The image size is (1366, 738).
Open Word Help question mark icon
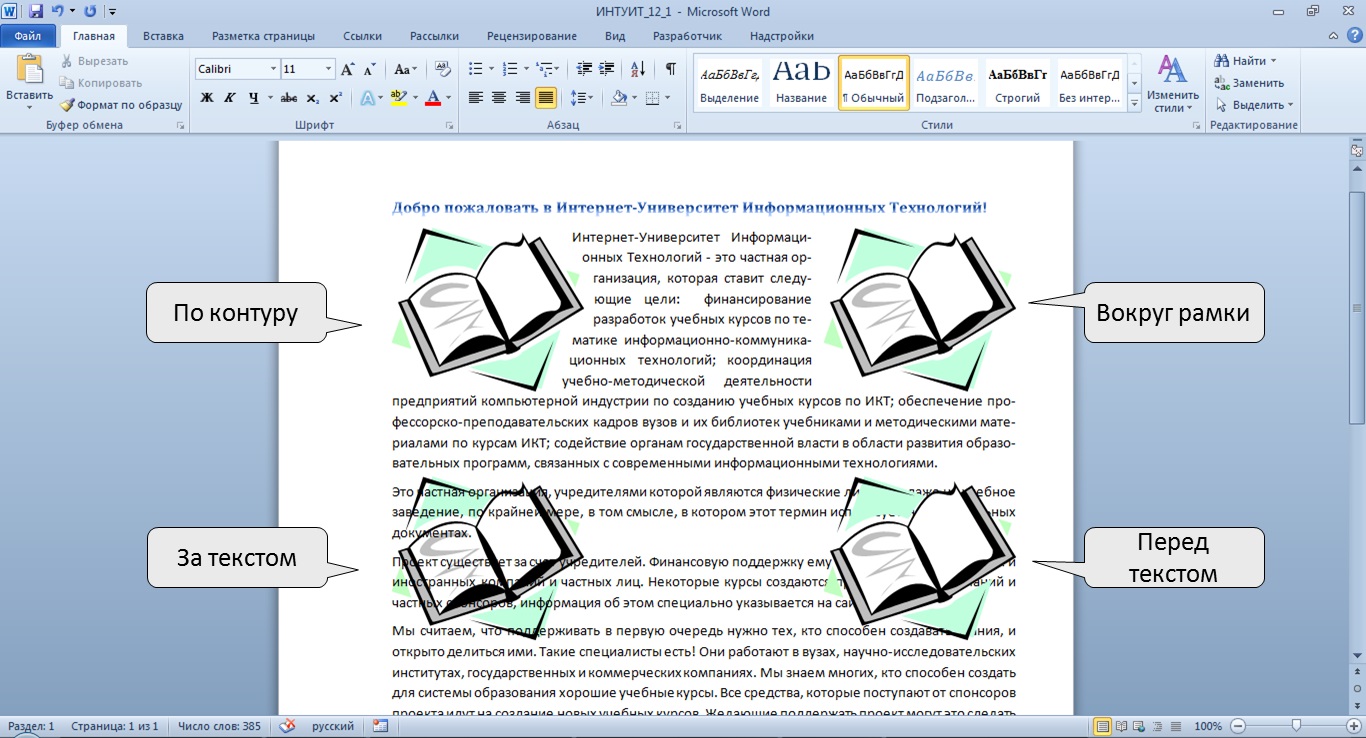(x=1353, y=36)
